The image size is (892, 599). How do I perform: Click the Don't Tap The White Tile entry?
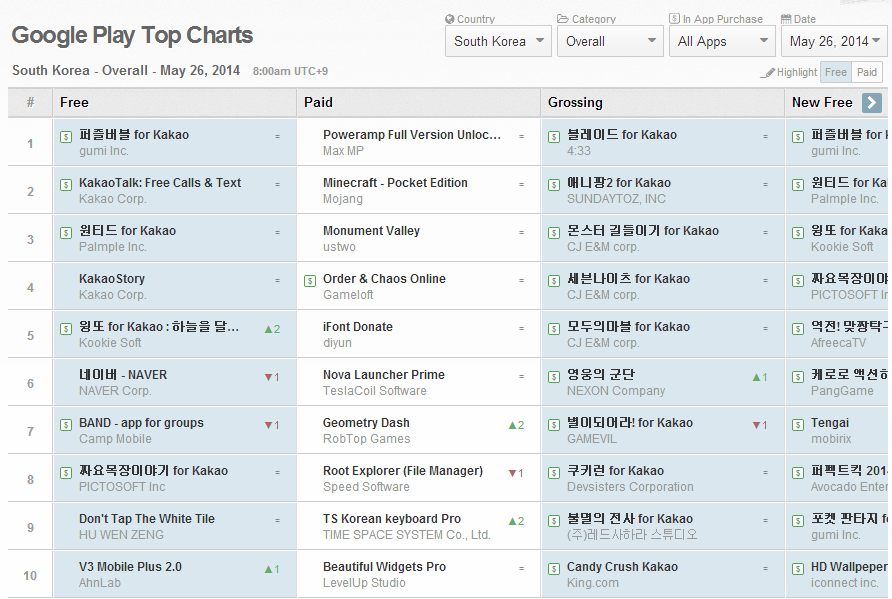[147, 519]
